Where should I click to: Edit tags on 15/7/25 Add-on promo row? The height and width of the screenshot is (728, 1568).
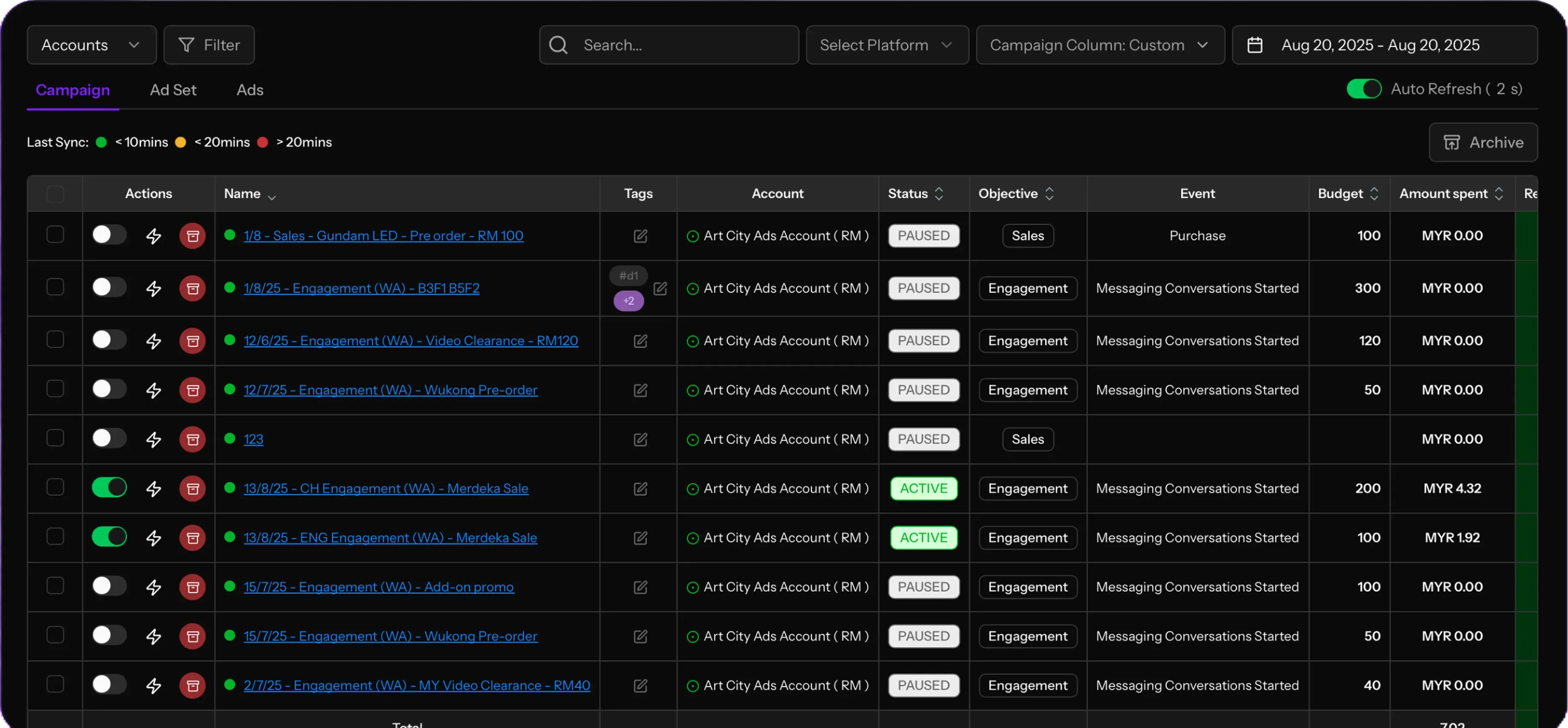tap(640, 587)
